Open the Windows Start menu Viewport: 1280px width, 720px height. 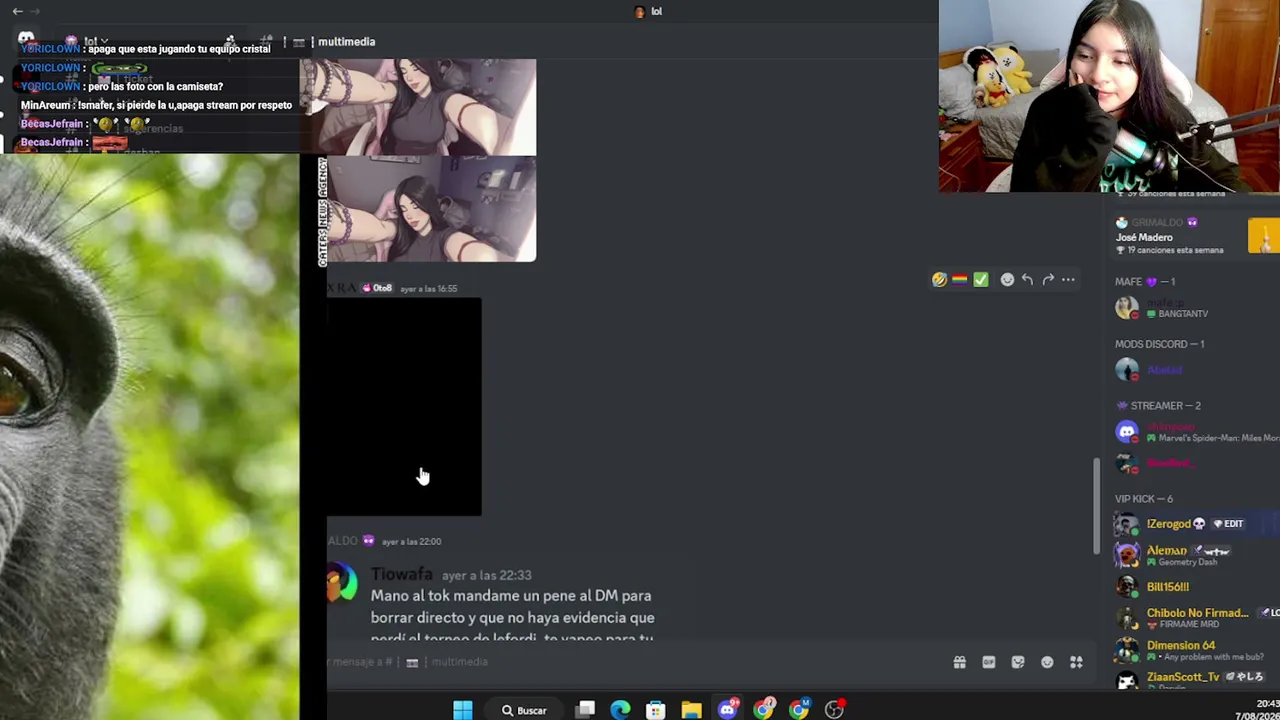[462, 710]
